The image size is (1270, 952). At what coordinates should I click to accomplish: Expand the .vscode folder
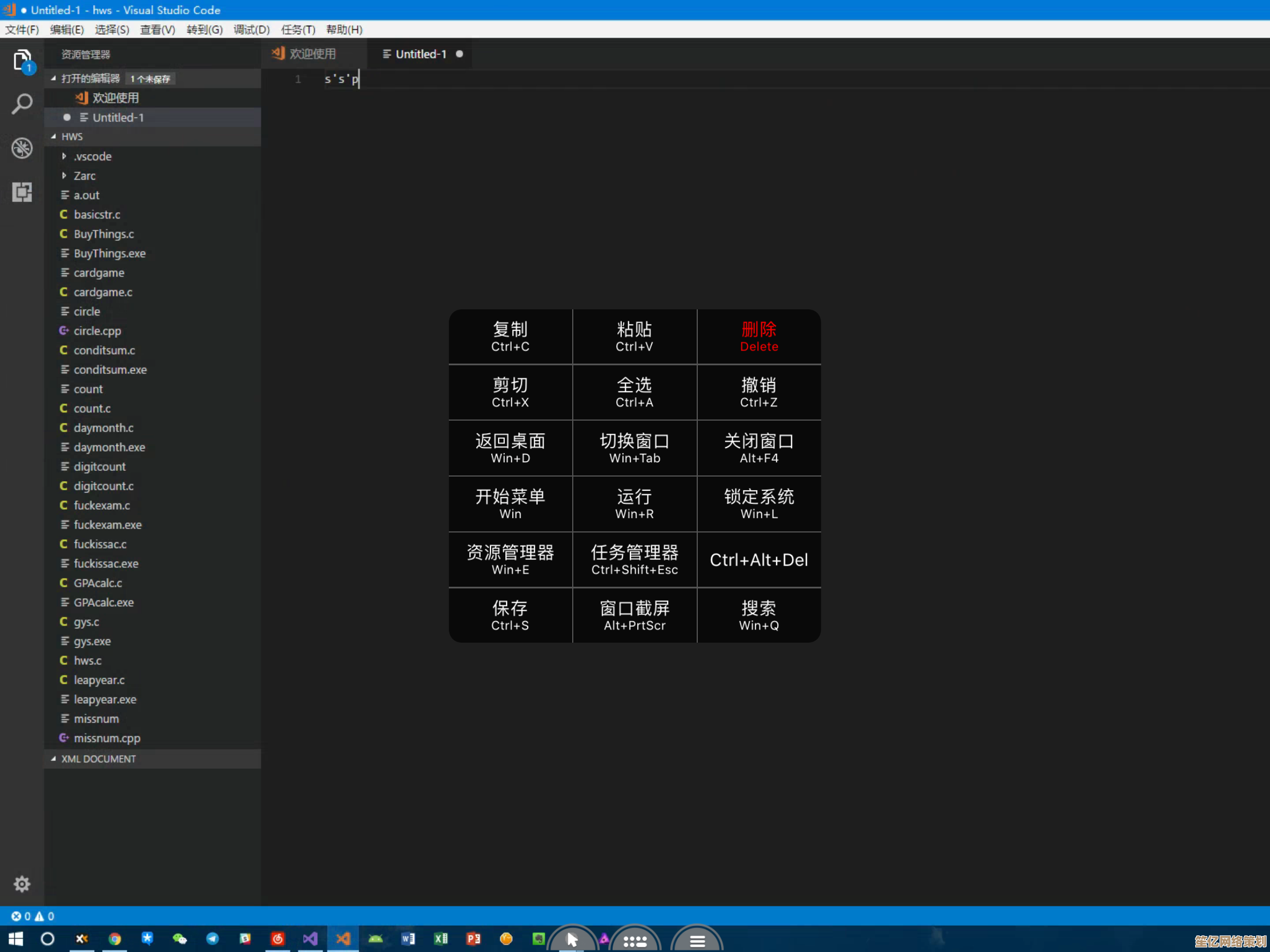[92, 156]
